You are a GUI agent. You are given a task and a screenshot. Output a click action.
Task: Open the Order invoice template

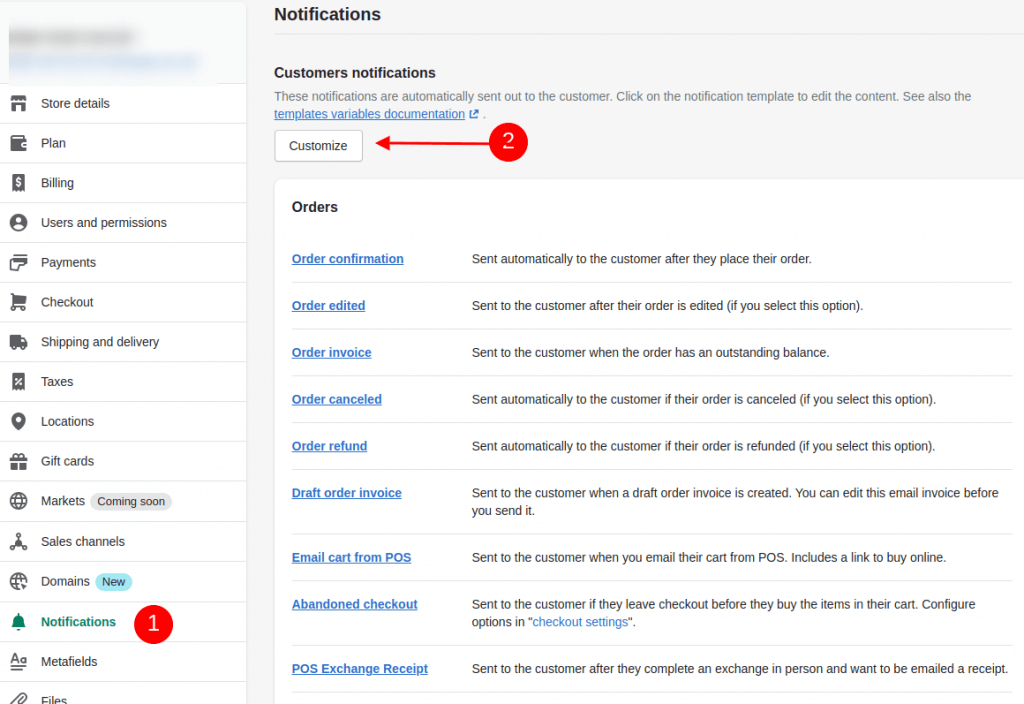pyautogui.click(x=331, y=353)
